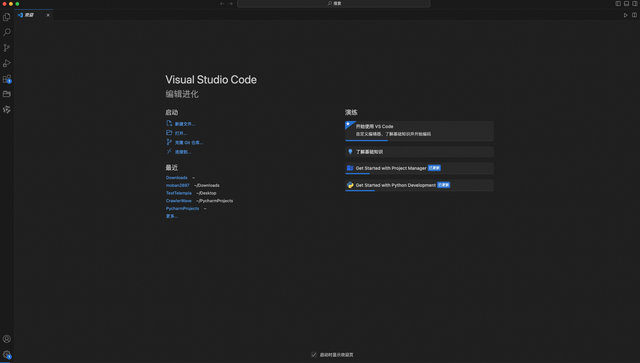This screenshot has height=363, width=640.
Task: Open the Source Control view
Action: pyautogui.click(x=7, y=48)
